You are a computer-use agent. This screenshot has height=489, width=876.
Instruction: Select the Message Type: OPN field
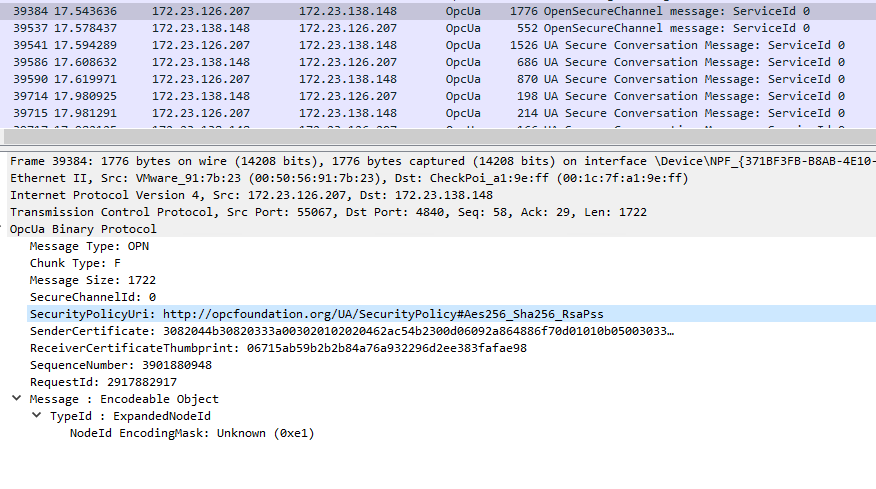click(89, 246)
